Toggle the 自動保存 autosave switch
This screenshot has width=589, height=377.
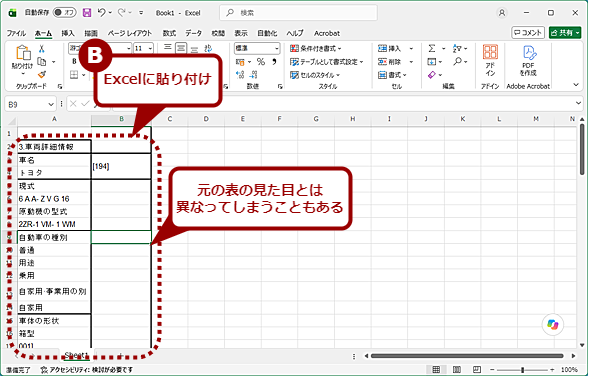64,13
